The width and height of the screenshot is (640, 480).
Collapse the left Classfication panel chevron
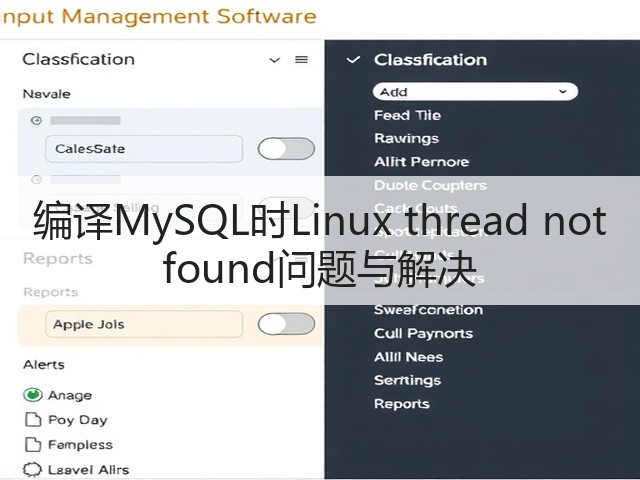tap(275, 60)
